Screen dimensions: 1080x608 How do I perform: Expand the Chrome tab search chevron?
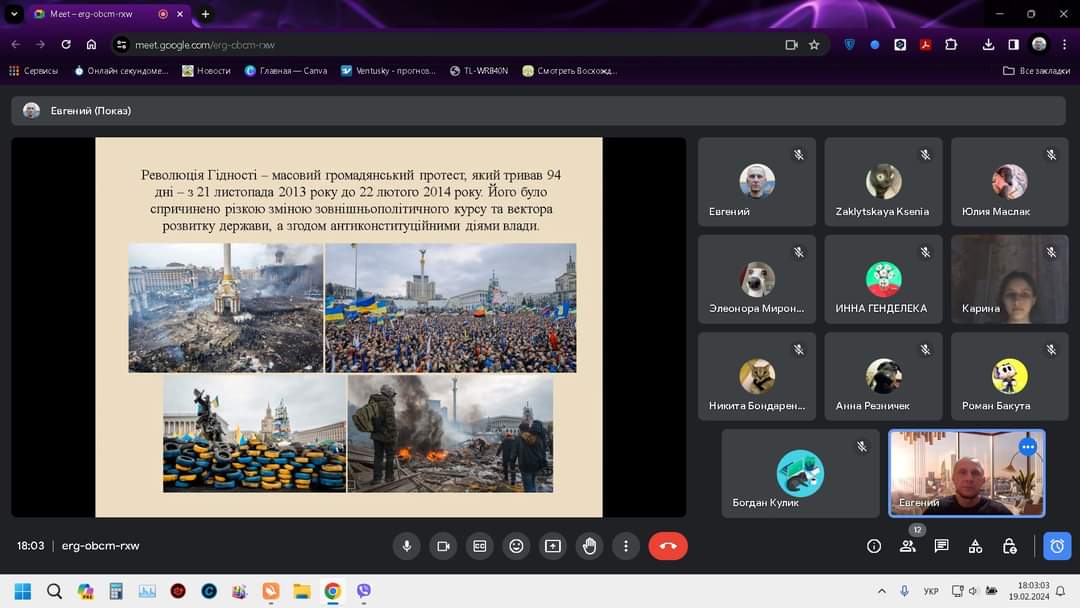click(x=14, y=14)
